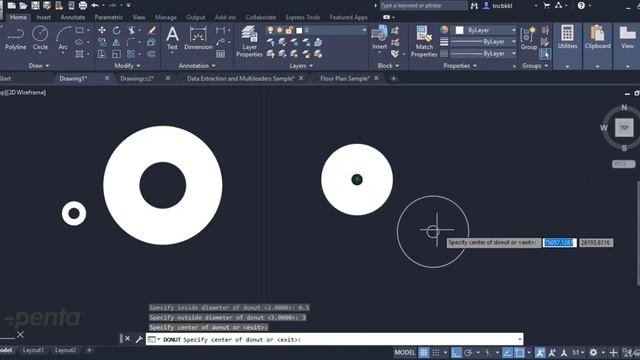
Task: Click the Rotate tool icon
Action: (116, 30)
